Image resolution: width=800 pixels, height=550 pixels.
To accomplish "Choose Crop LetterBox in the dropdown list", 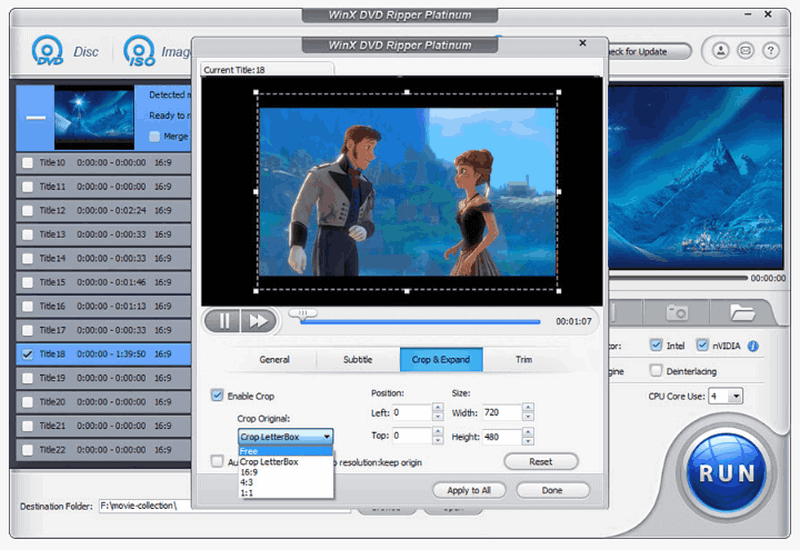I will tap(286, 462).
